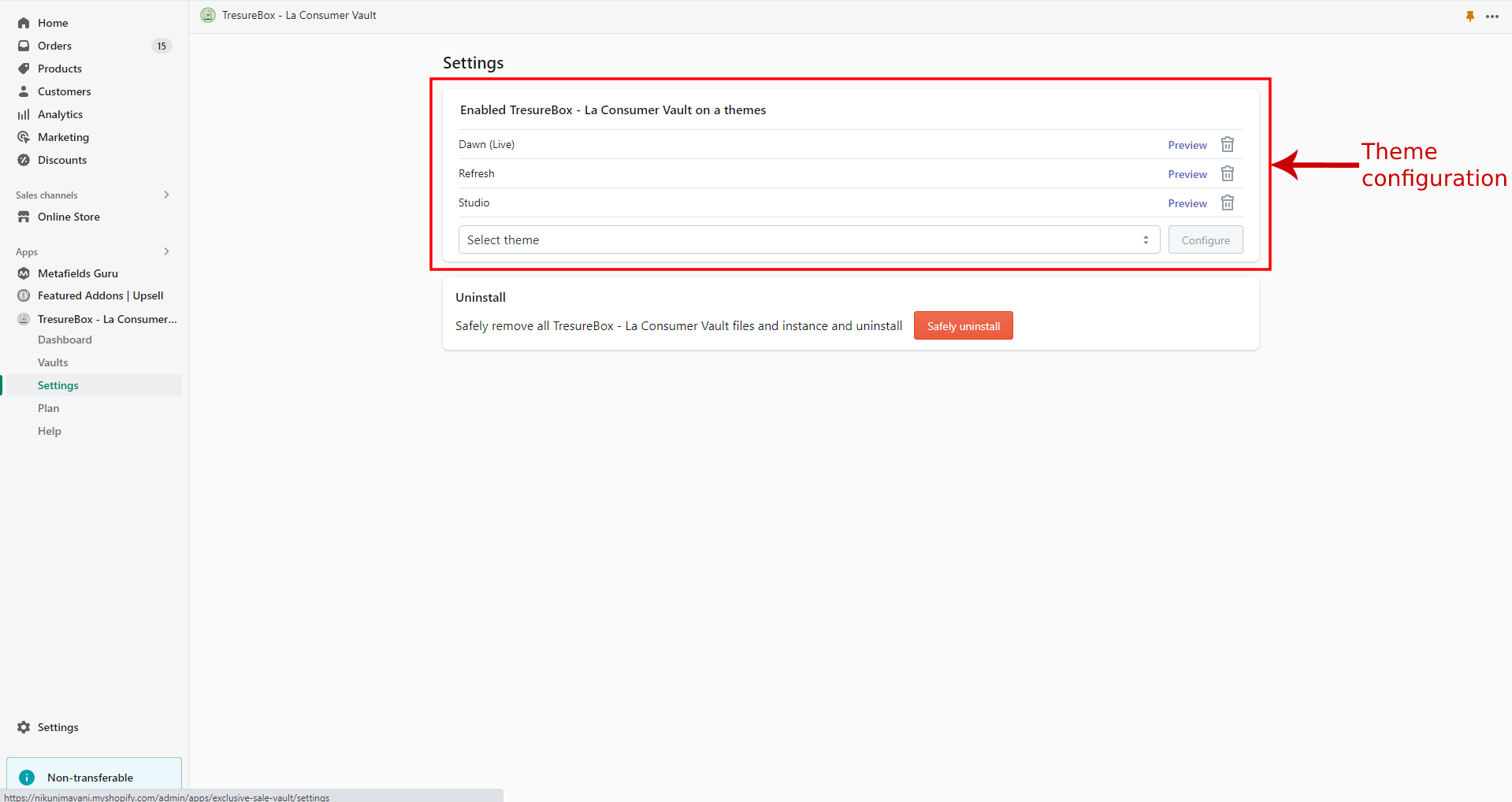This screenshot has width=1512, height=802.
Task: Open the Marketing menu item
Action: (63, 137)
